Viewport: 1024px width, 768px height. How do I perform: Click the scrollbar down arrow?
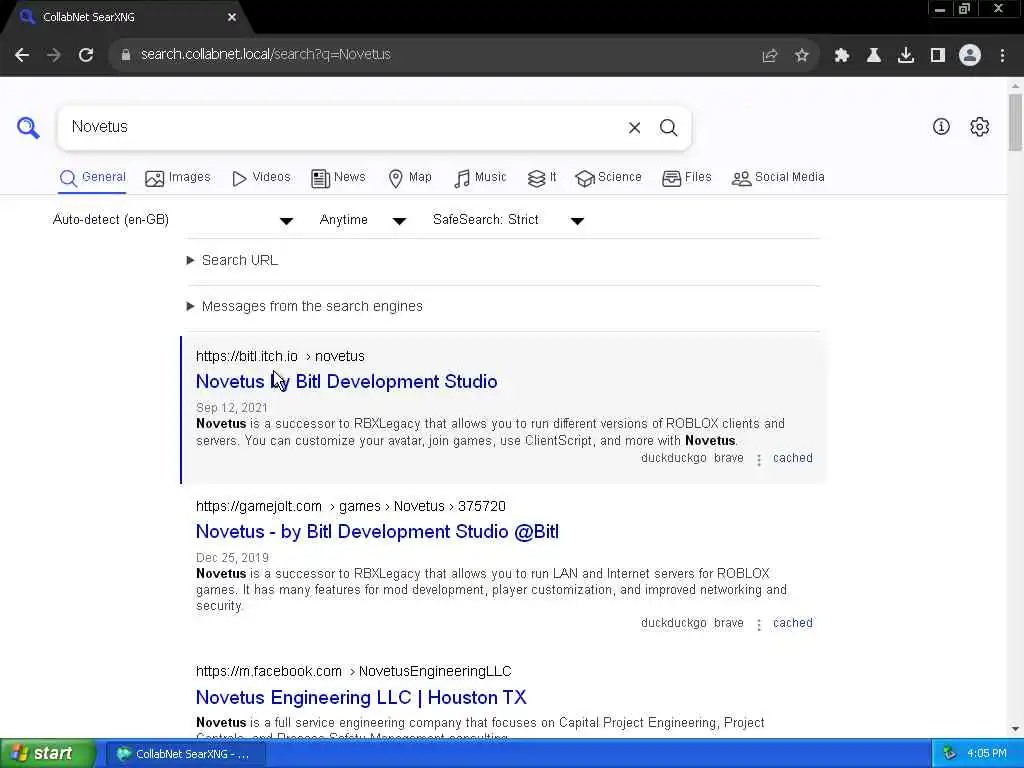pyautogui.click(x=1015, y=729)
